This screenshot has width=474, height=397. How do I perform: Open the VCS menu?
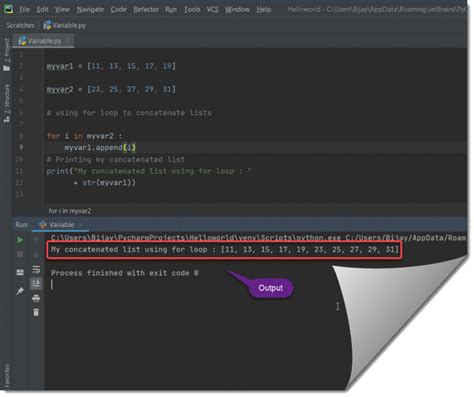coord(213,9)
